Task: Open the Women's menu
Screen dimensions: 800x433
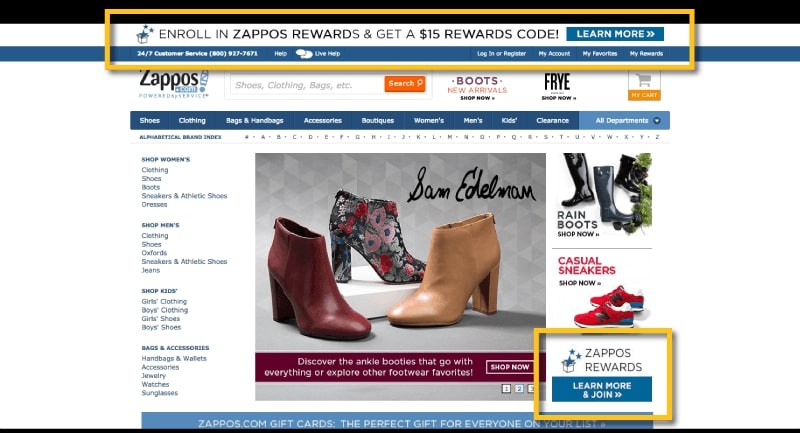Action: click(429, 120)
